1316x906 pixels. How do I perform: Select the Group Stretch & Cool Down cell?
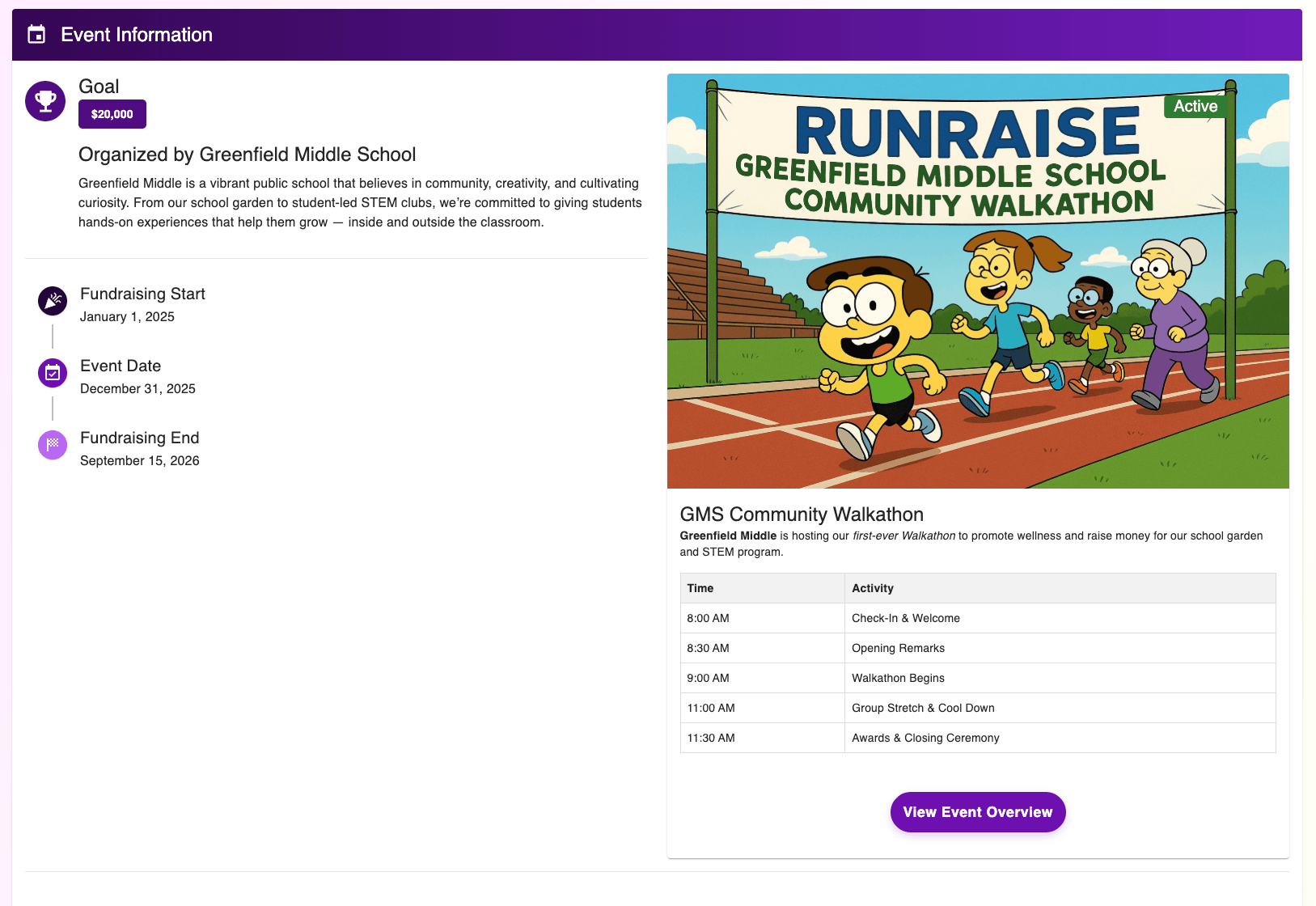point(1060,708)
